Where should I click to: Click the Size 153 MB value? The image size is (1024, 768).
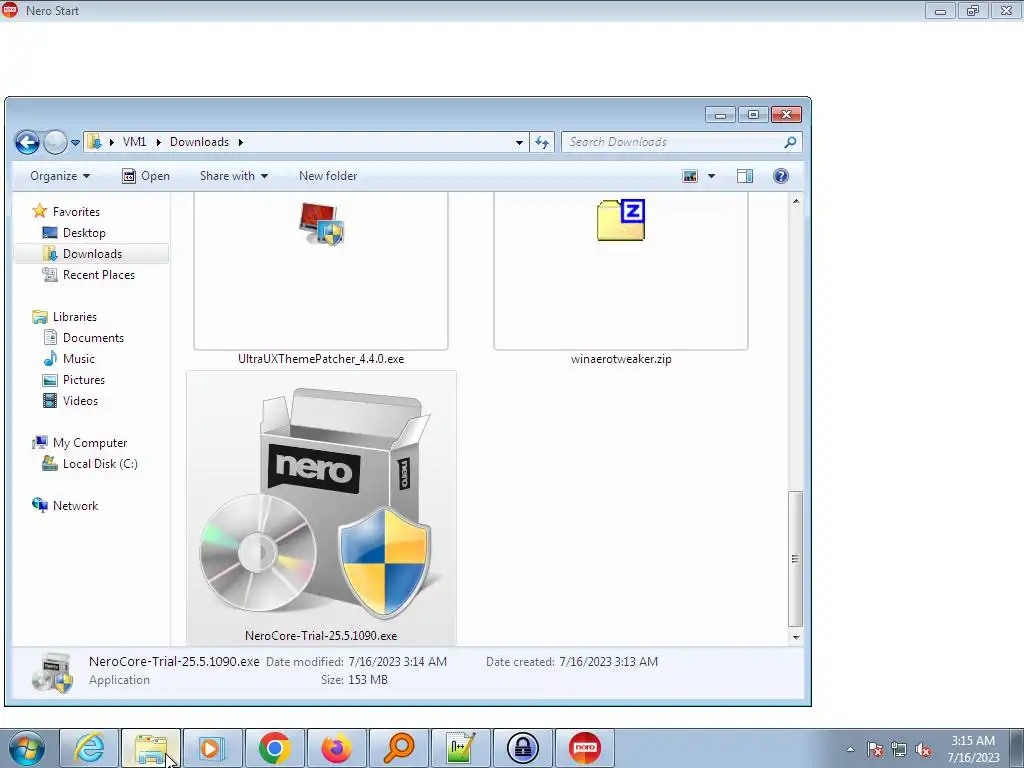369,680
